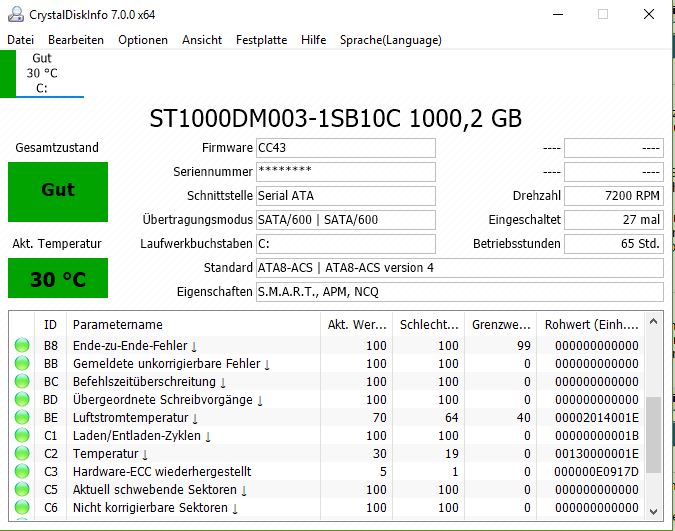Click the scroll up arrow of SMART list
This screenshot has width=675, height=531.
click(x=653, y=321)
